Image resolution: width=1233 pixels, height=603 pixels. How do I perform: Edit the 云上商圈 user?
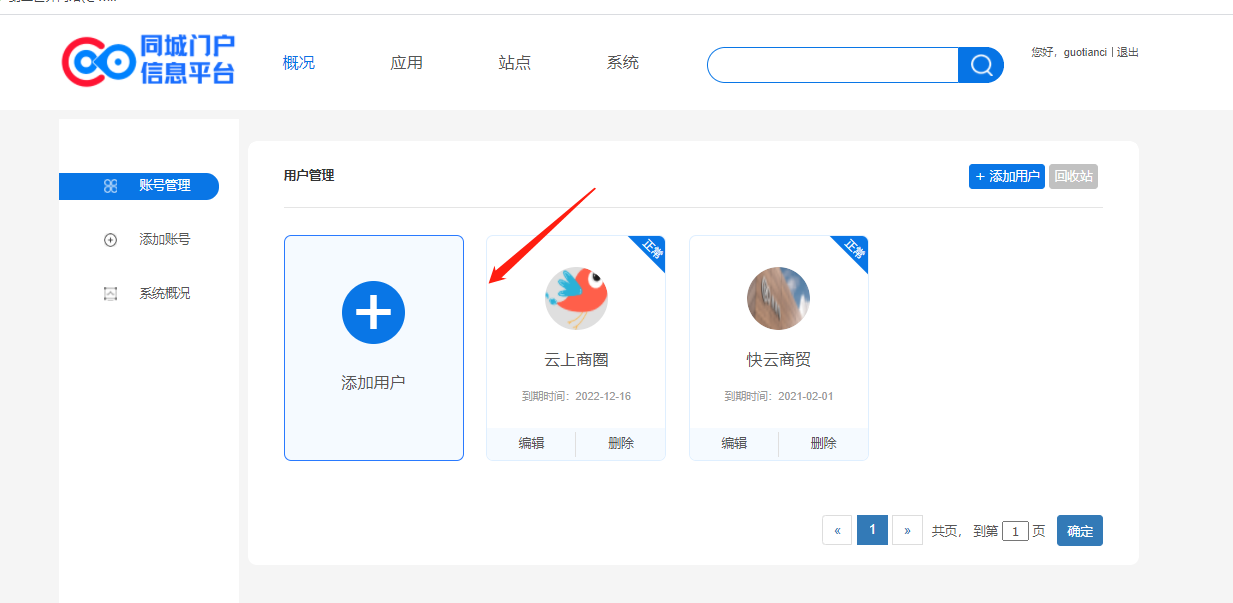pos(531,443)
